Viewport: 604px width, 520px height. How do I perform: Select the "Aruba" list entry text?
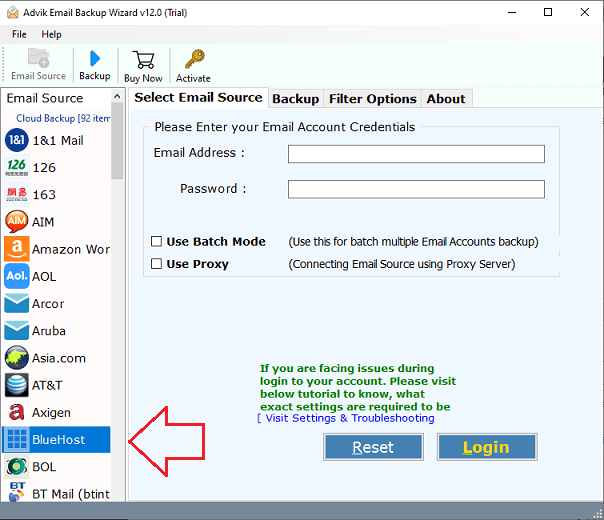(49, 331)
